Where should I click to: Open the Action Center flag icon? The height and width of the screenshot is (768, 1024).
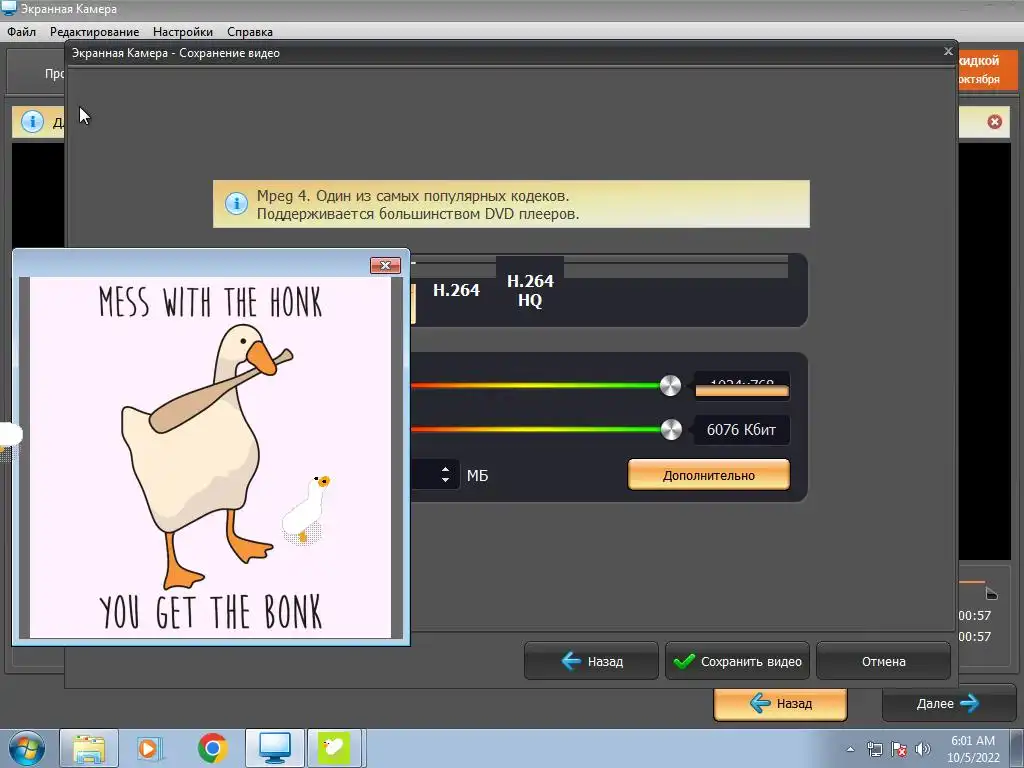coord(899,749)
